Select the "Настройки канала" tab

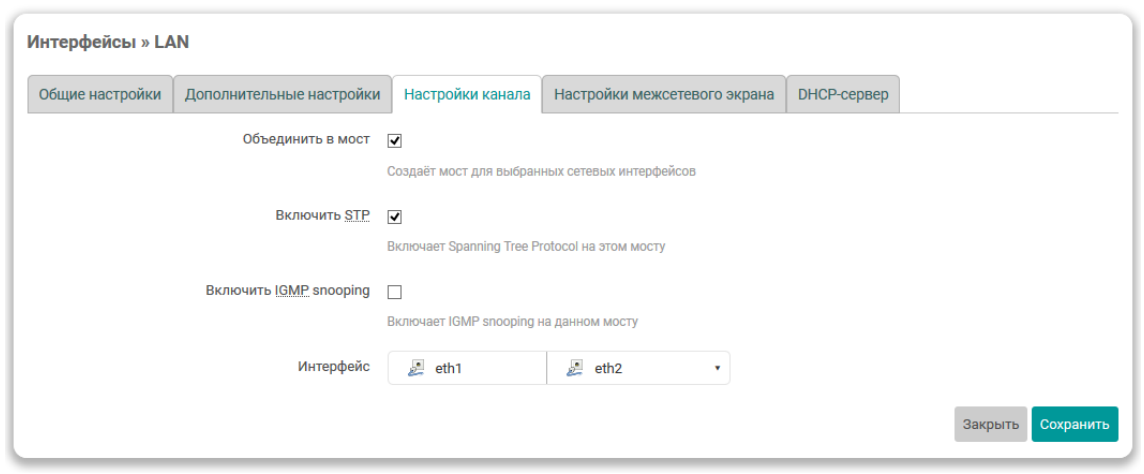[x=467, y=95]
